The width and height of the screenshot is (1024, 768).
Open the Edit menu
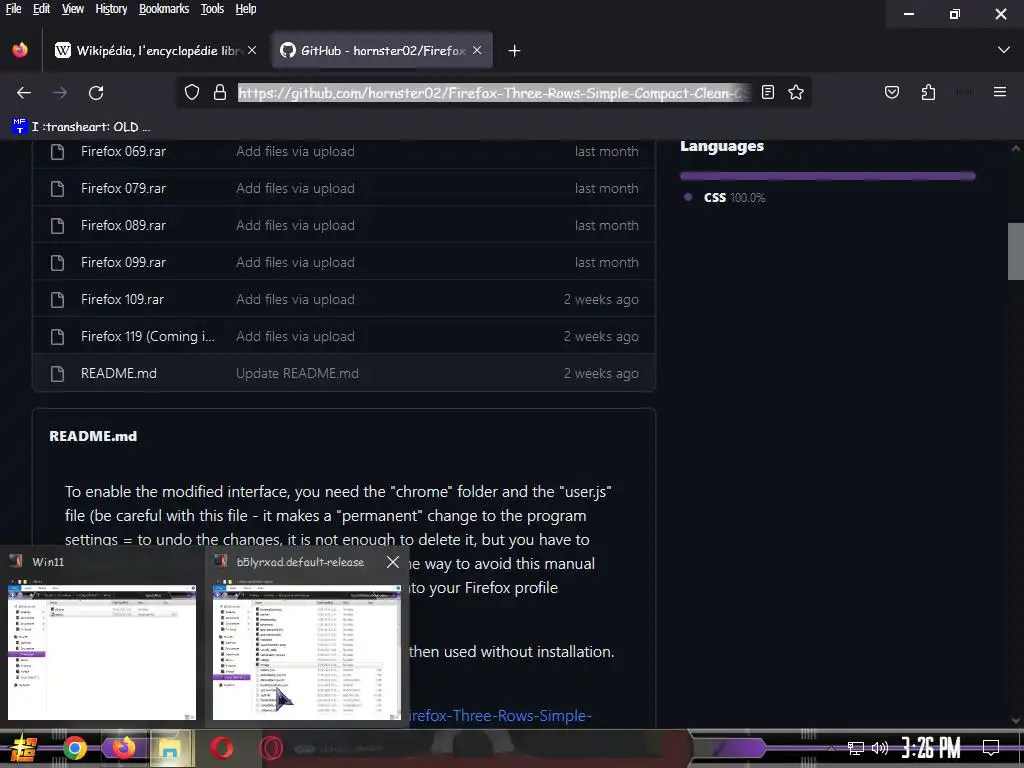pyautogui.click(x=41, y=8)
